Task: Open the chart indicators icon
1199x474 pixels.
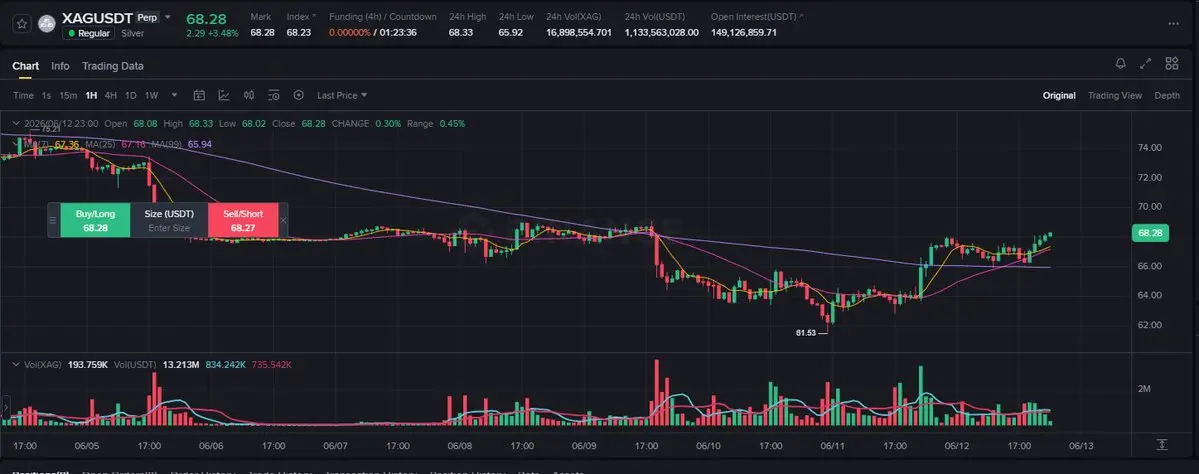Action: click(x=224, y=96)
